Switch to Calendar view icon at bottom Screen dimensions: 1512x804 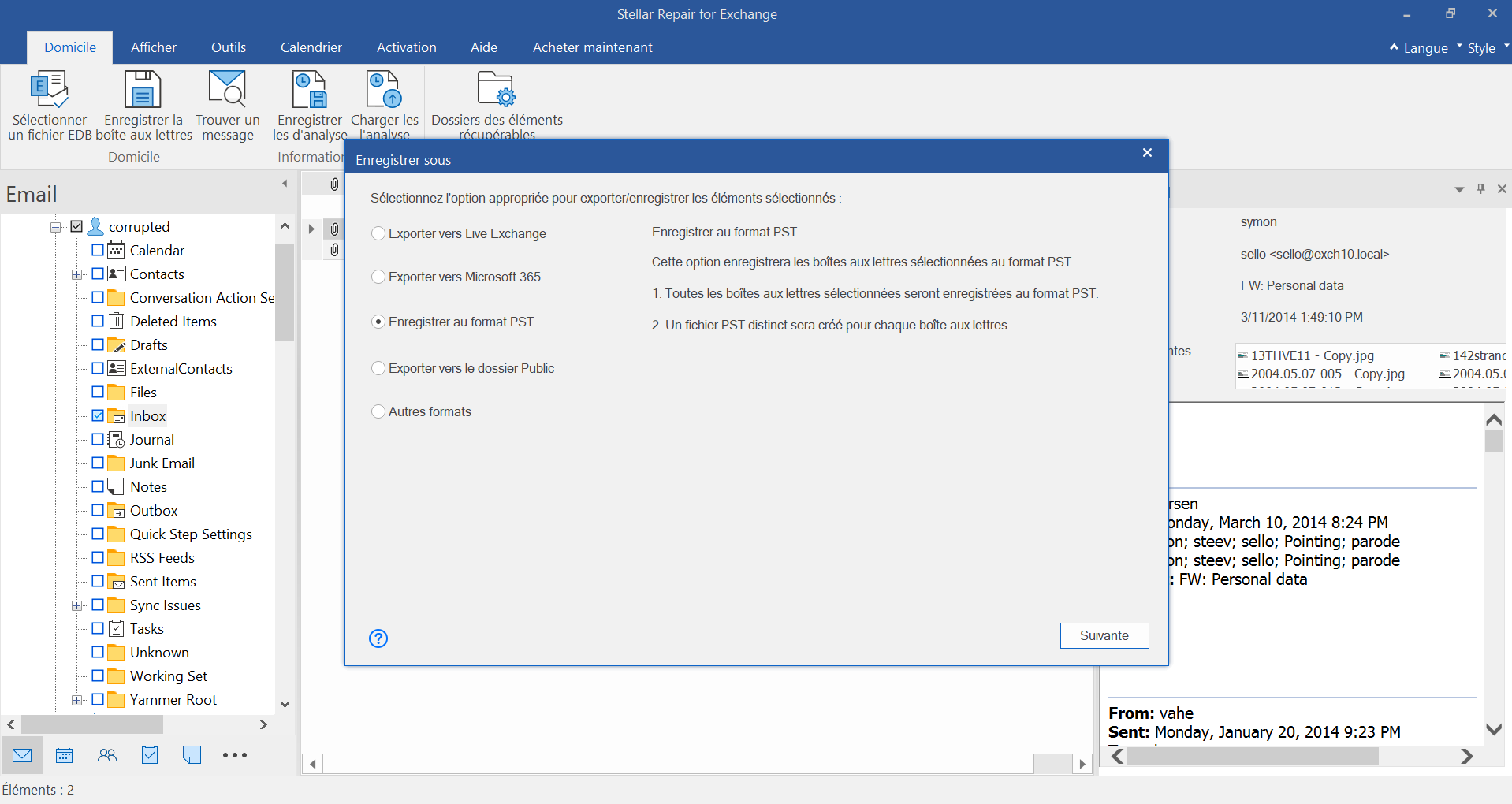coord(65,755)
